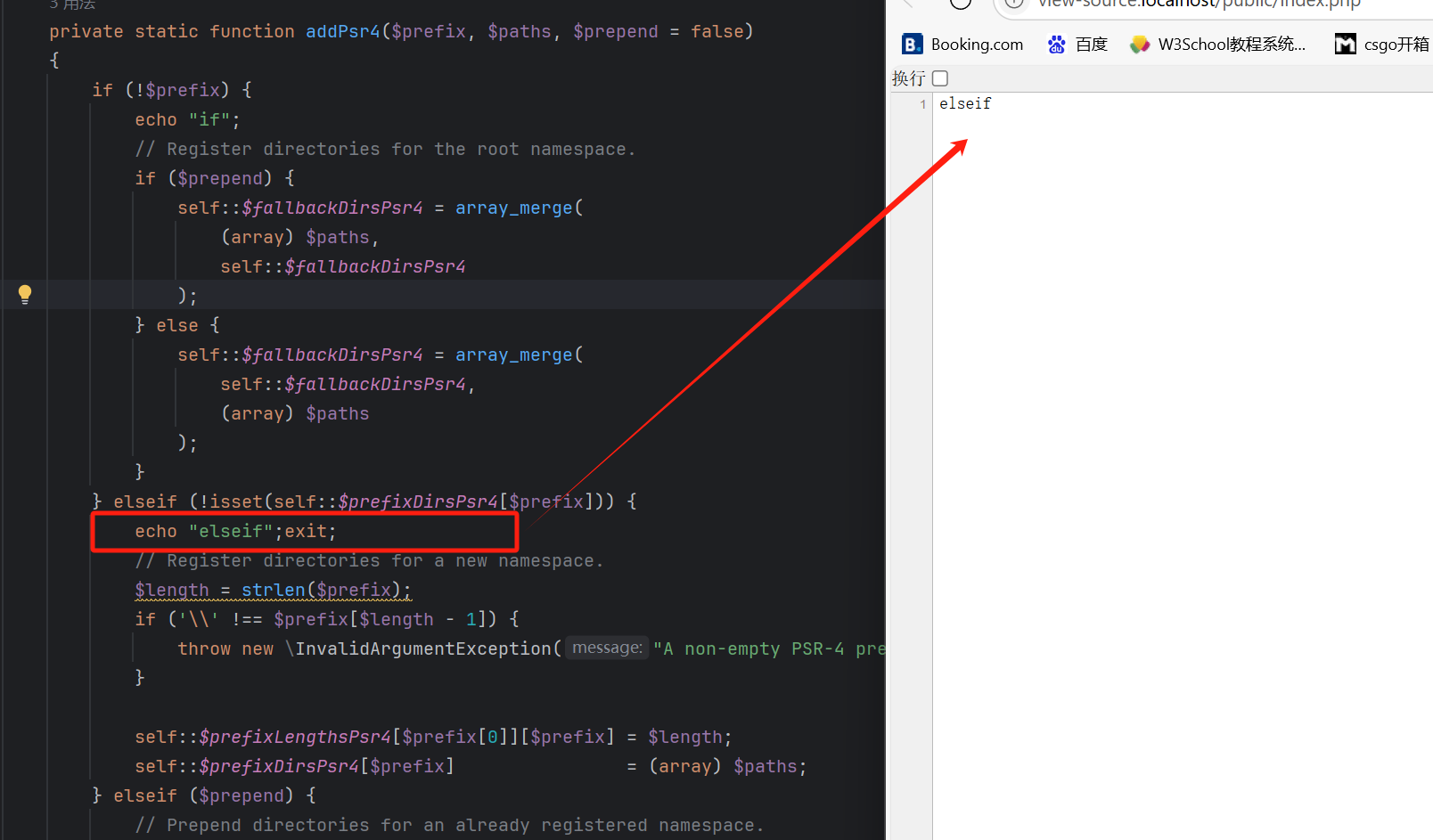1433x840 pixels.
Task: Click the $length = strlen($prefix); line
Action: pyautogui.click(x=274, y=590)
